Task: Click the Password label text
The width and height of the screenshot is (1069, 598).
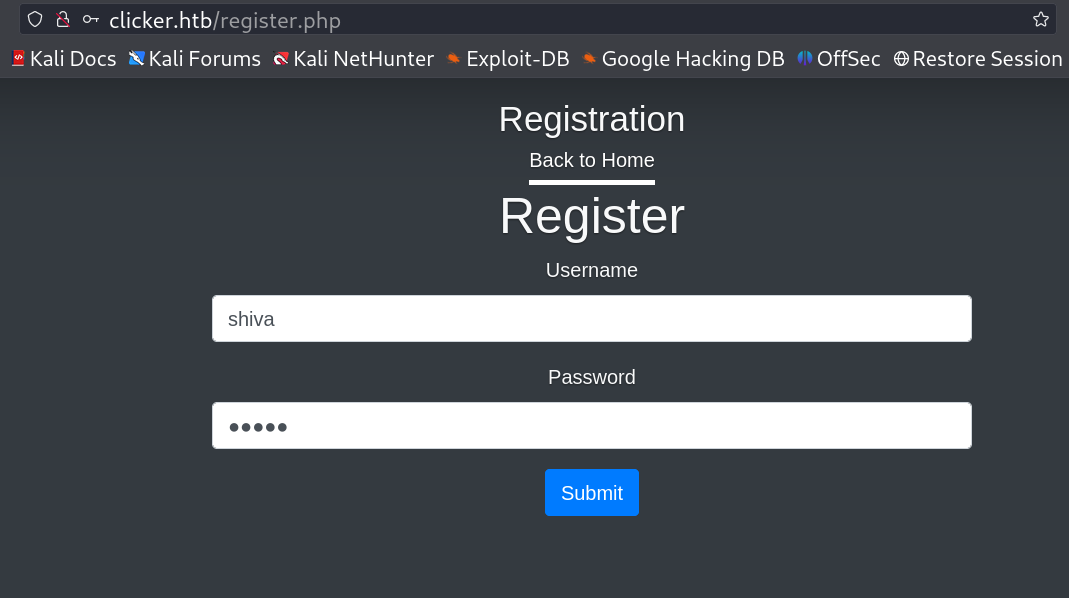Action: [592, 377]
